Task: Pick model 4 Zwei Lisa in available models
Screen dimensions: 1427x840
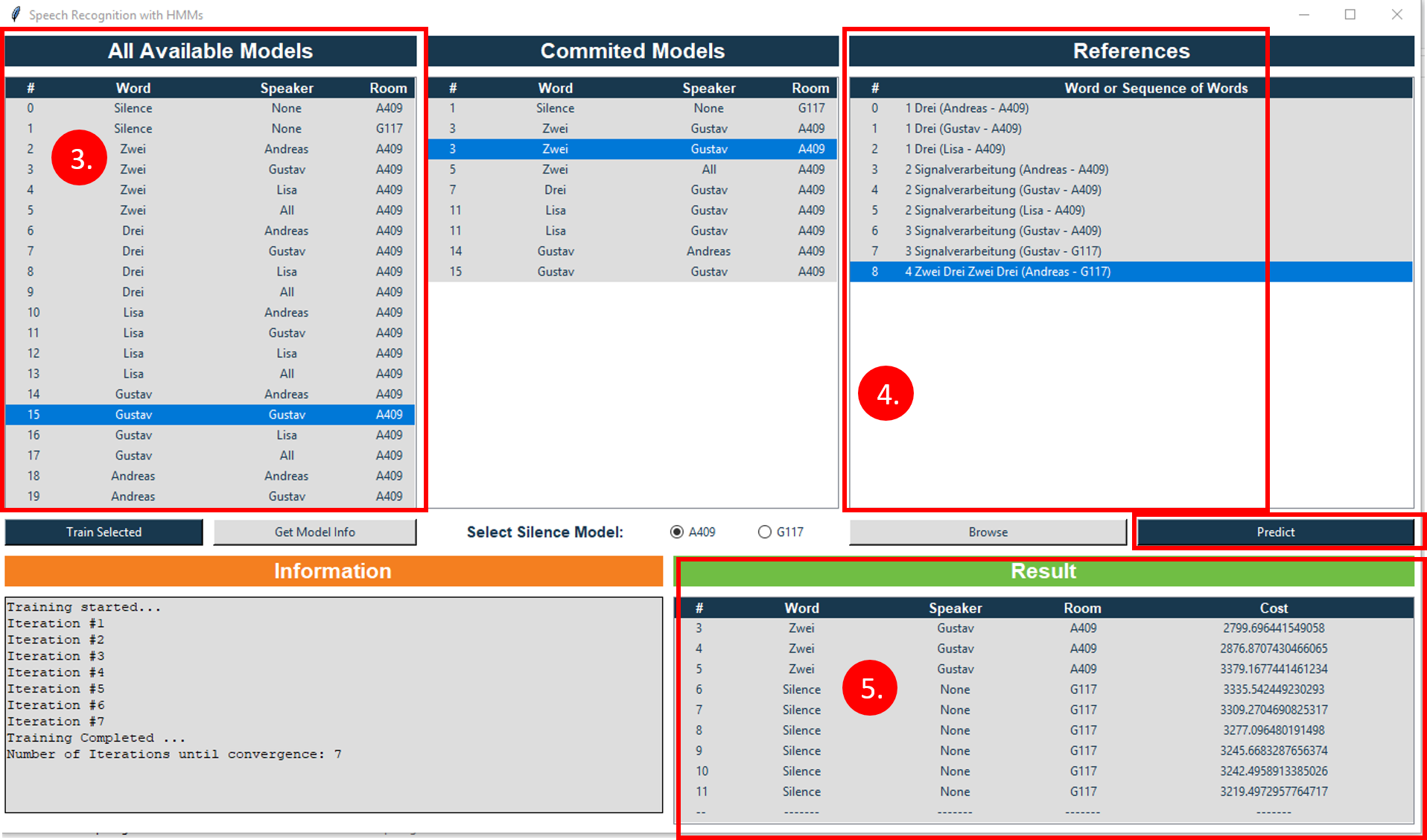Action: pyautogui.click(x=210, y=190)
